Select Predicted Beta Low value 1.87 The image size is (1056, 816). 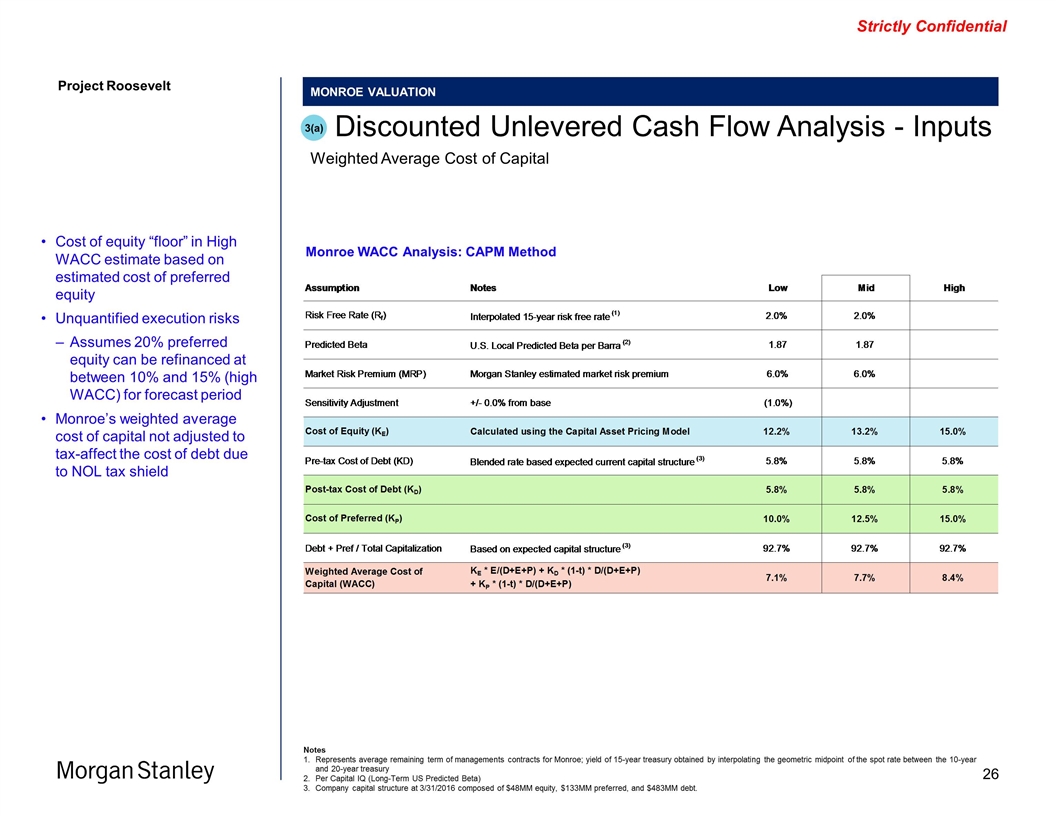point(777,344)
